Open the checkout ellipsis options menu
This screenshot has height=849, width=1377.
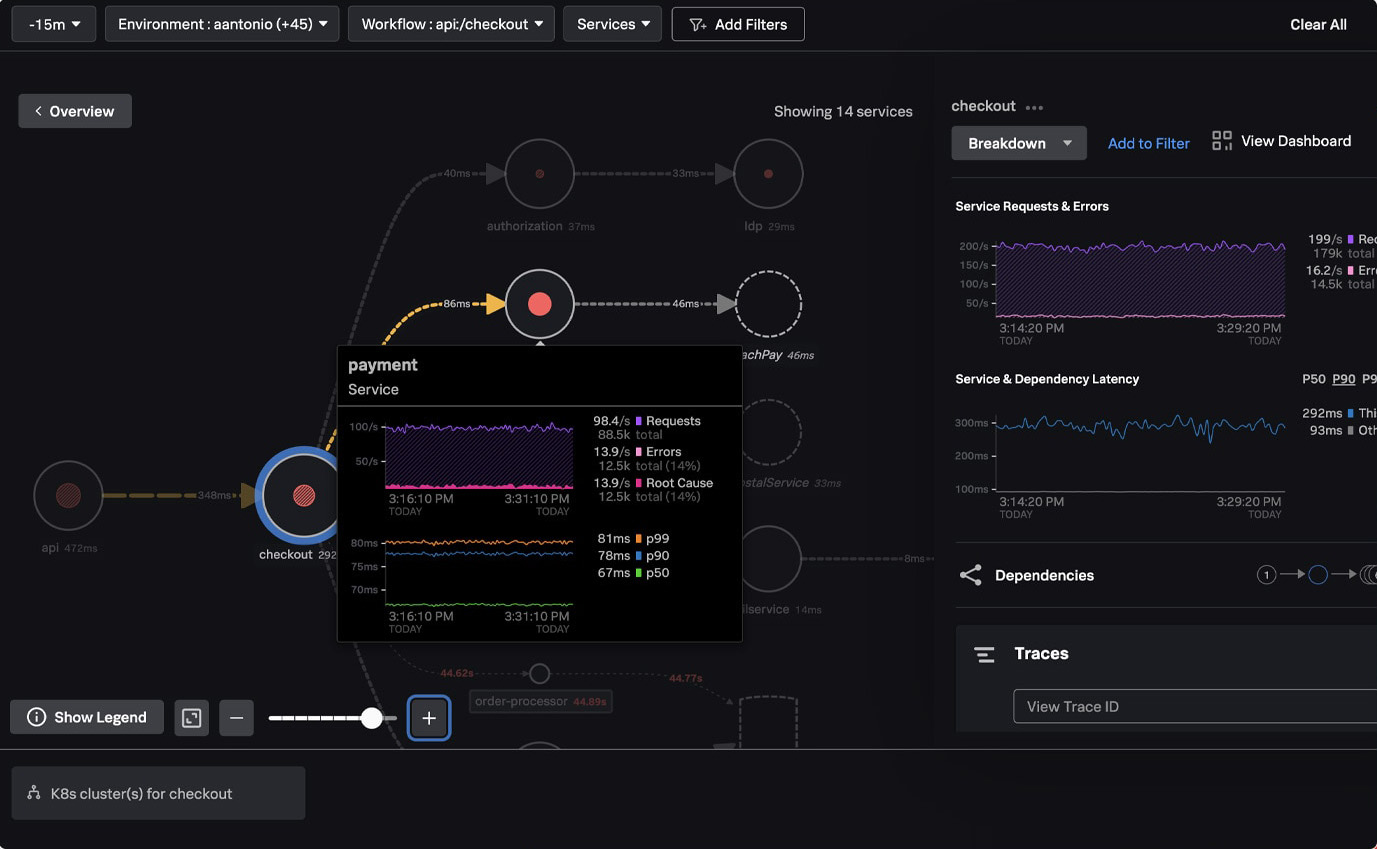tap(1034, 107)
